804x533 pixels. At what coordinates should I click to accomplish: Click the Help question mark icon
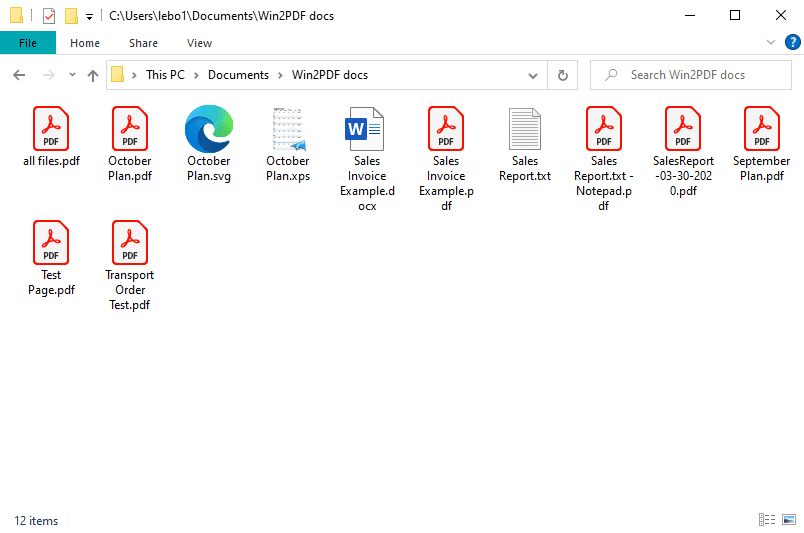[x=792, y=42]
